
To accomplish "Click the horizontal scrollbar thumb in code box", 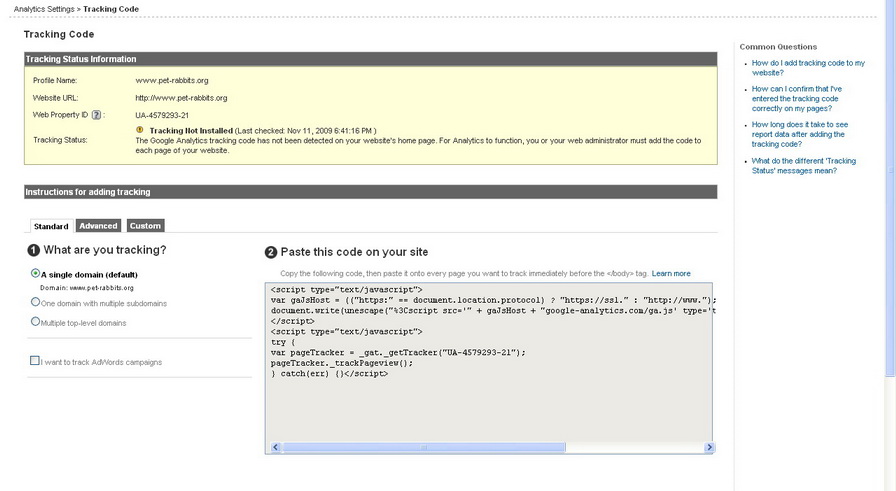I will [x=424, y=447].
